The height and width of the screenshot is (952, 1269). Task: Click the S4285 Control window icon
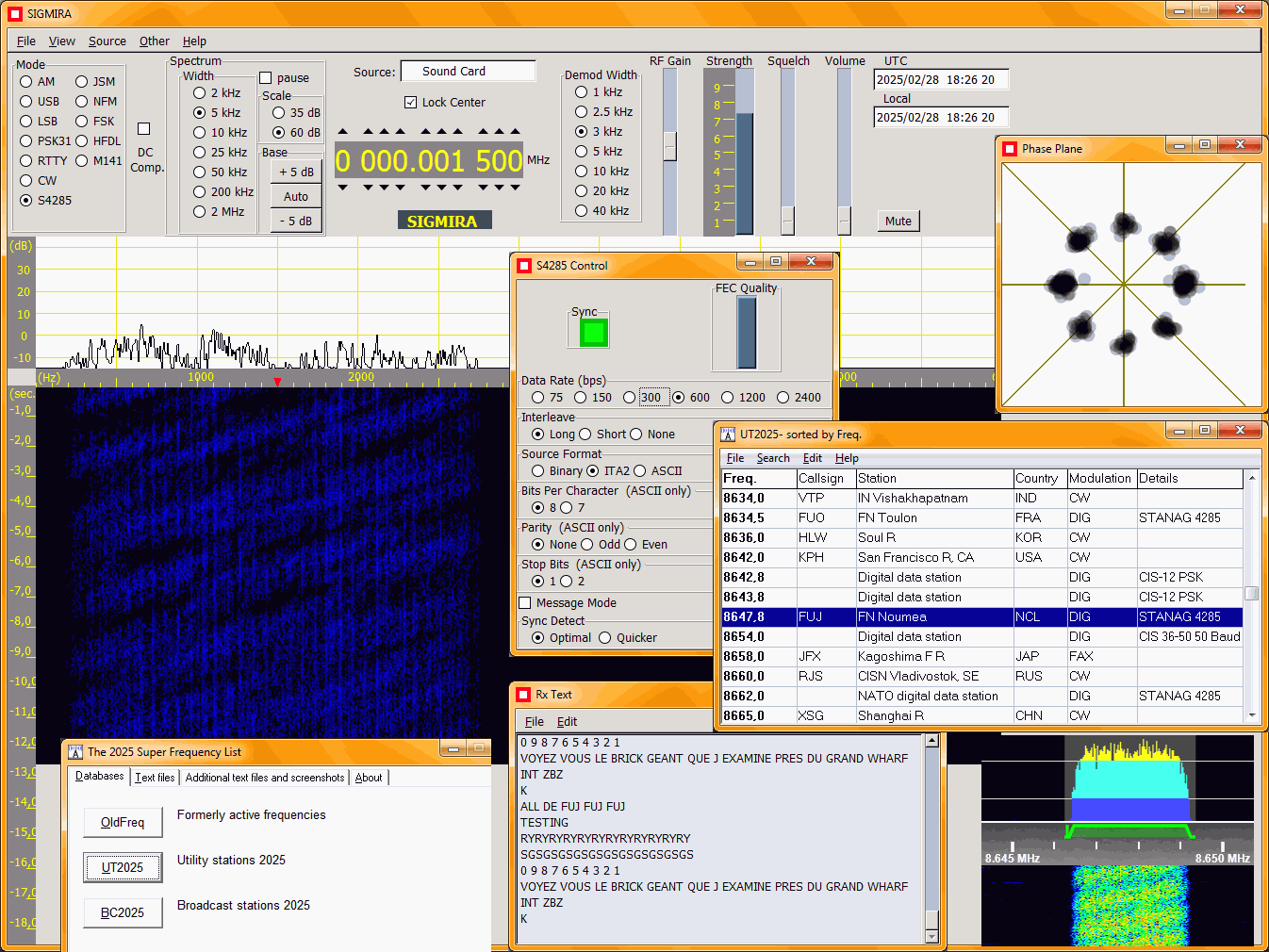[x=524, y=266]
